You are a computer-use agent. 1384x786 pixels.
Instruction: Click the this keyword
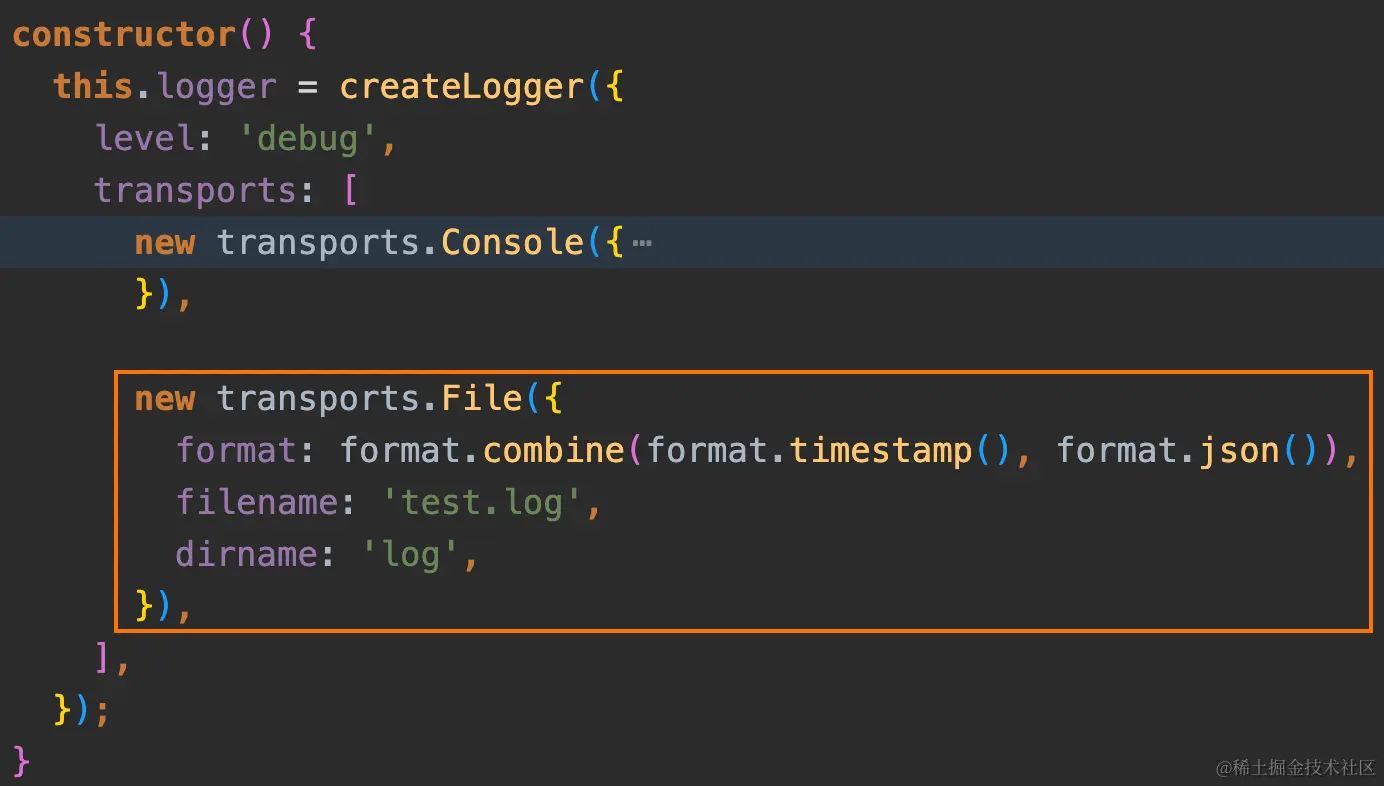(93, 86)
